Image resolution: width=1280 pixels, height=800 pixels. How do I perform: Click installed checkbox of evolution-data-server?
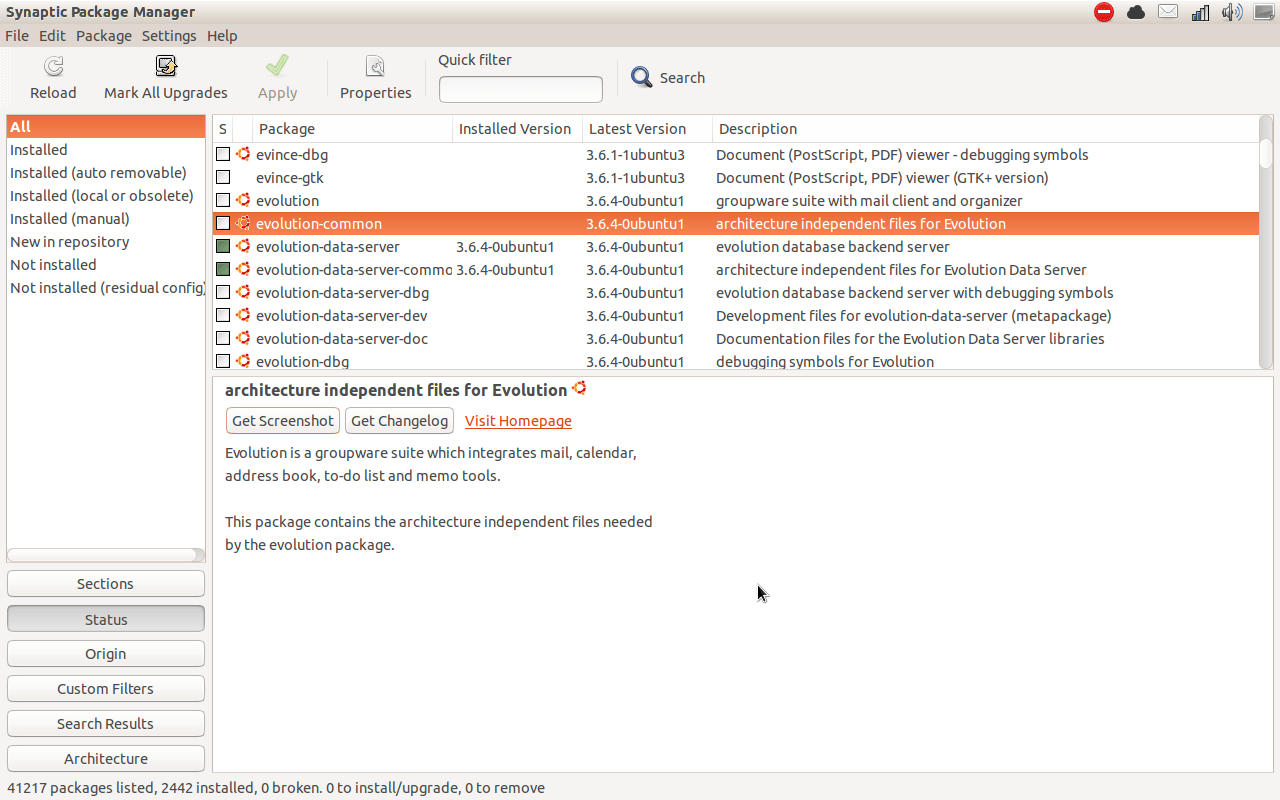point(223,247)
